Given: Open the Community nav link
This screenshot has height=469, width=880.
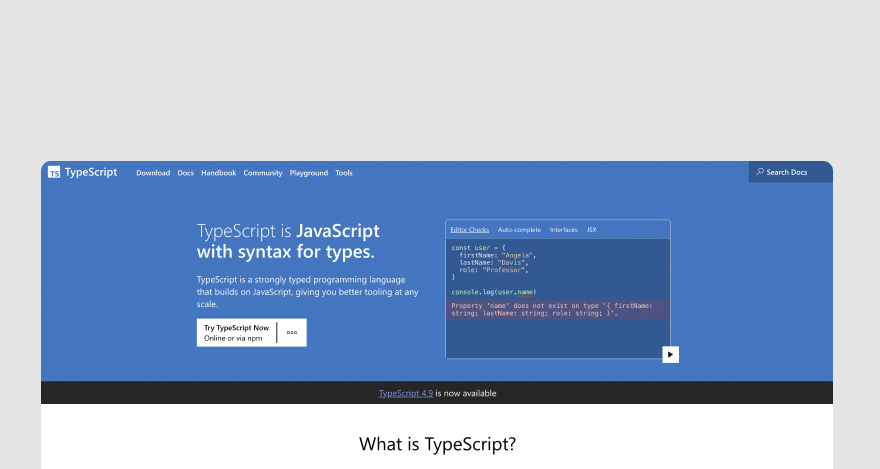Looking at the screenshot, I should (263, 173).
